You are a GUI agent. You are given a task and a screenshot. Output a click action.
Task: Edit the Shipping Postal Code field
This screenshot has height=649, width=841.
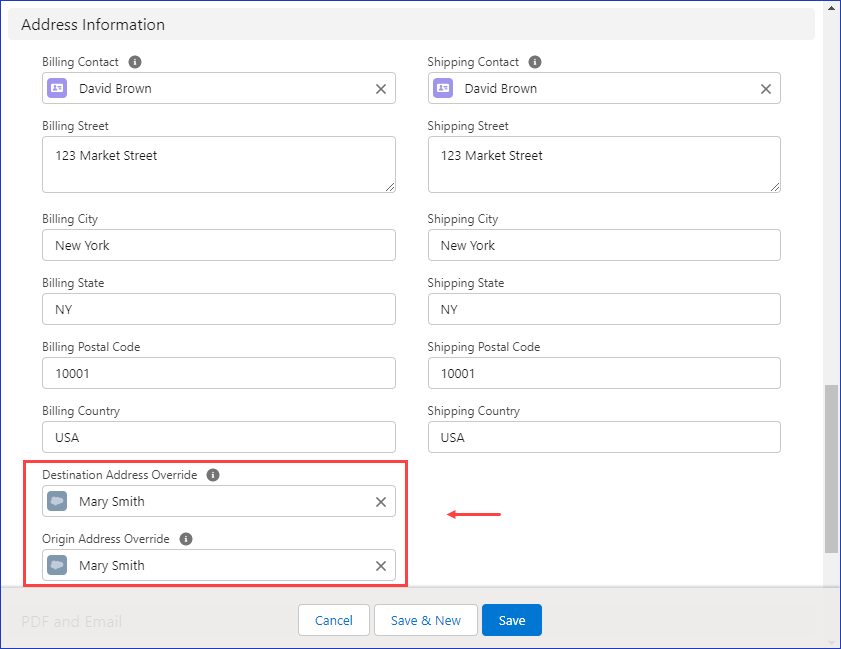(x=604, y=373)
